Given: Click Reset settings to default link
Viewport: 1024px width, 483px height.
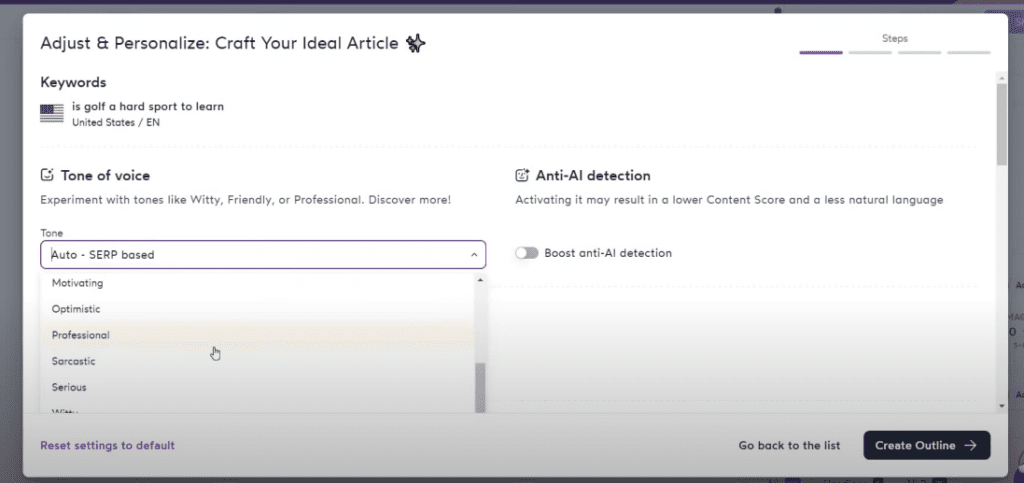Looking at the screenshot, I should [x=107, y=445].
